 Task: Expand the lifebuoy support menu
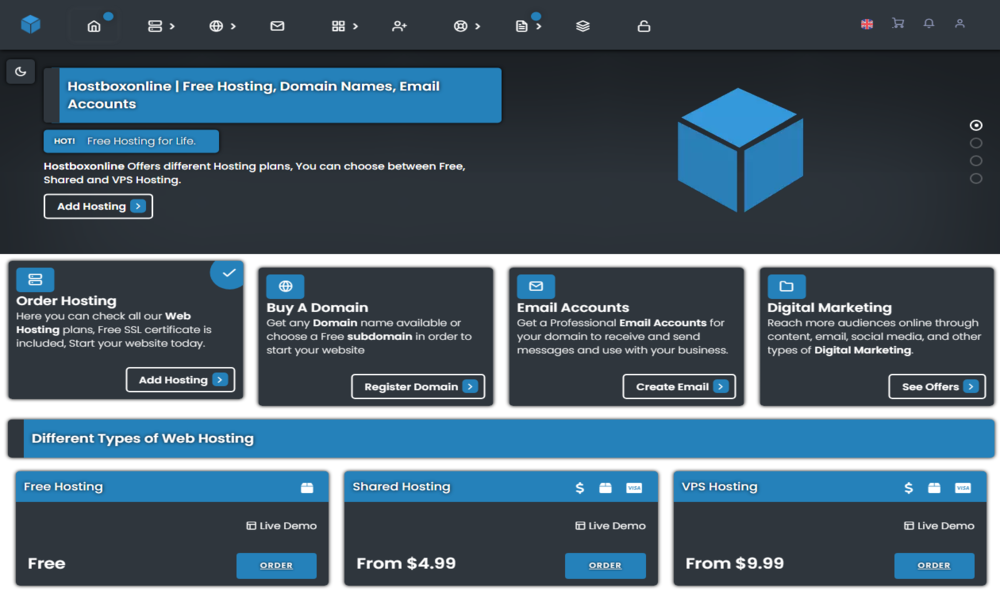(466, 26)
